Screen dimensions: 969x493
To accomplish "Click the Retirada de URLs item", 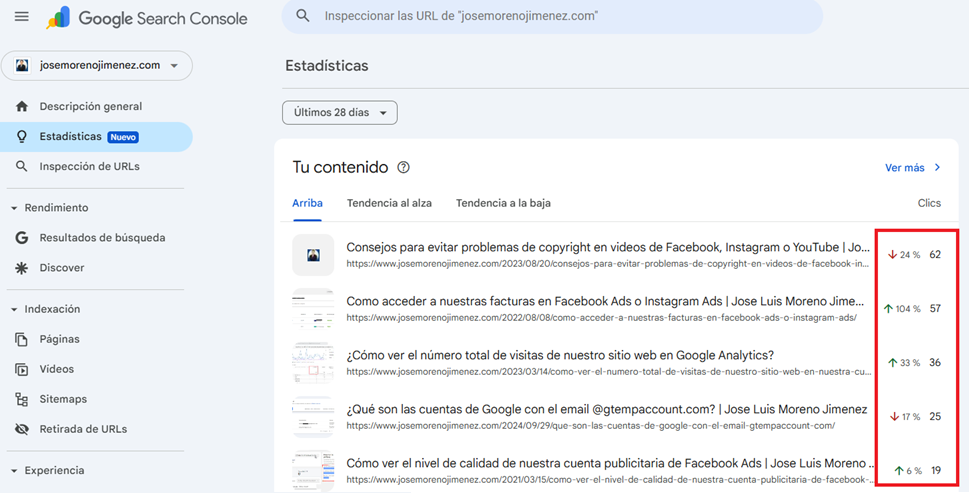I will click(82, 429).
